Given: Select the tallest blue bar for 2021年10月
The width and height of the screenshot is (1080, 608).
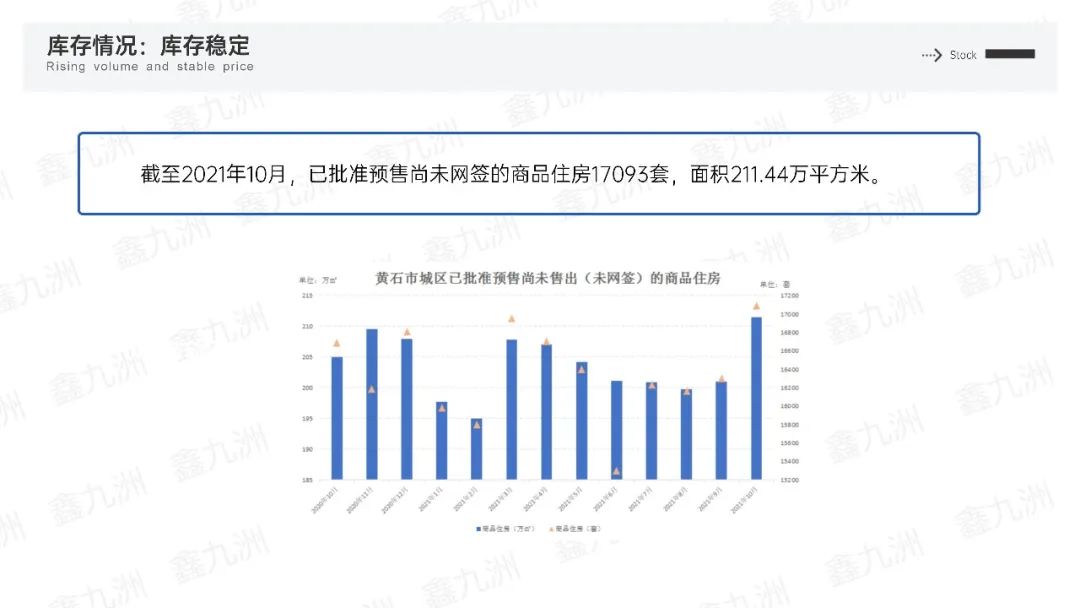Looking at the screenshot, I should [x=756, y=398].
